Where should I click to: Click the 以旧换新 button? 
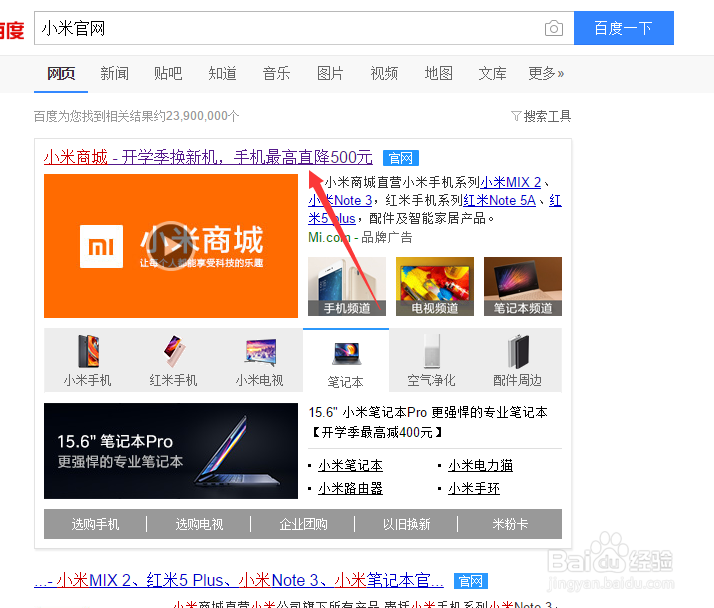pos(406,524)
